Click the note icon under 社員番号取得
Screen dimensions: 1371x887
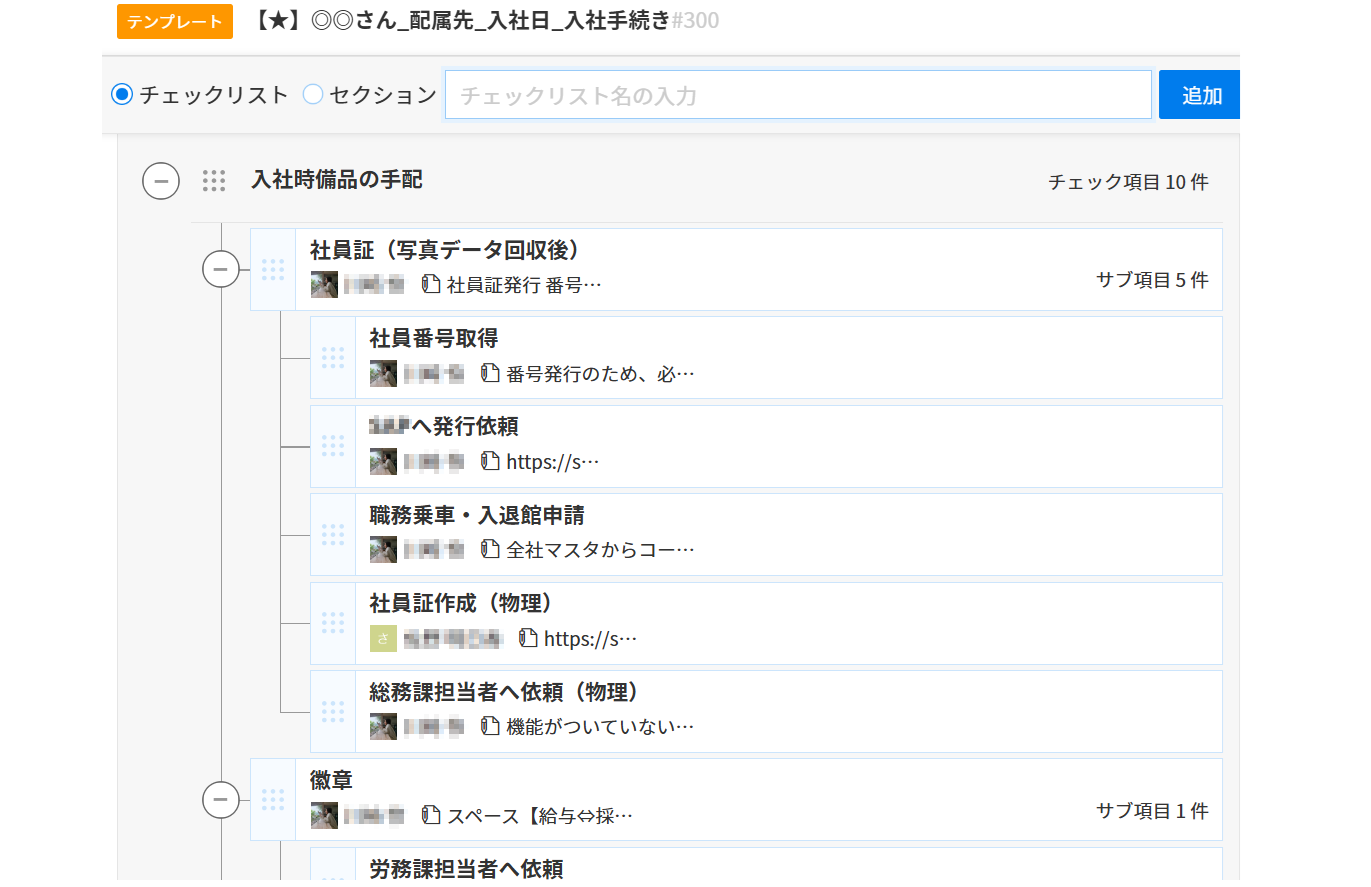[490, 374]
